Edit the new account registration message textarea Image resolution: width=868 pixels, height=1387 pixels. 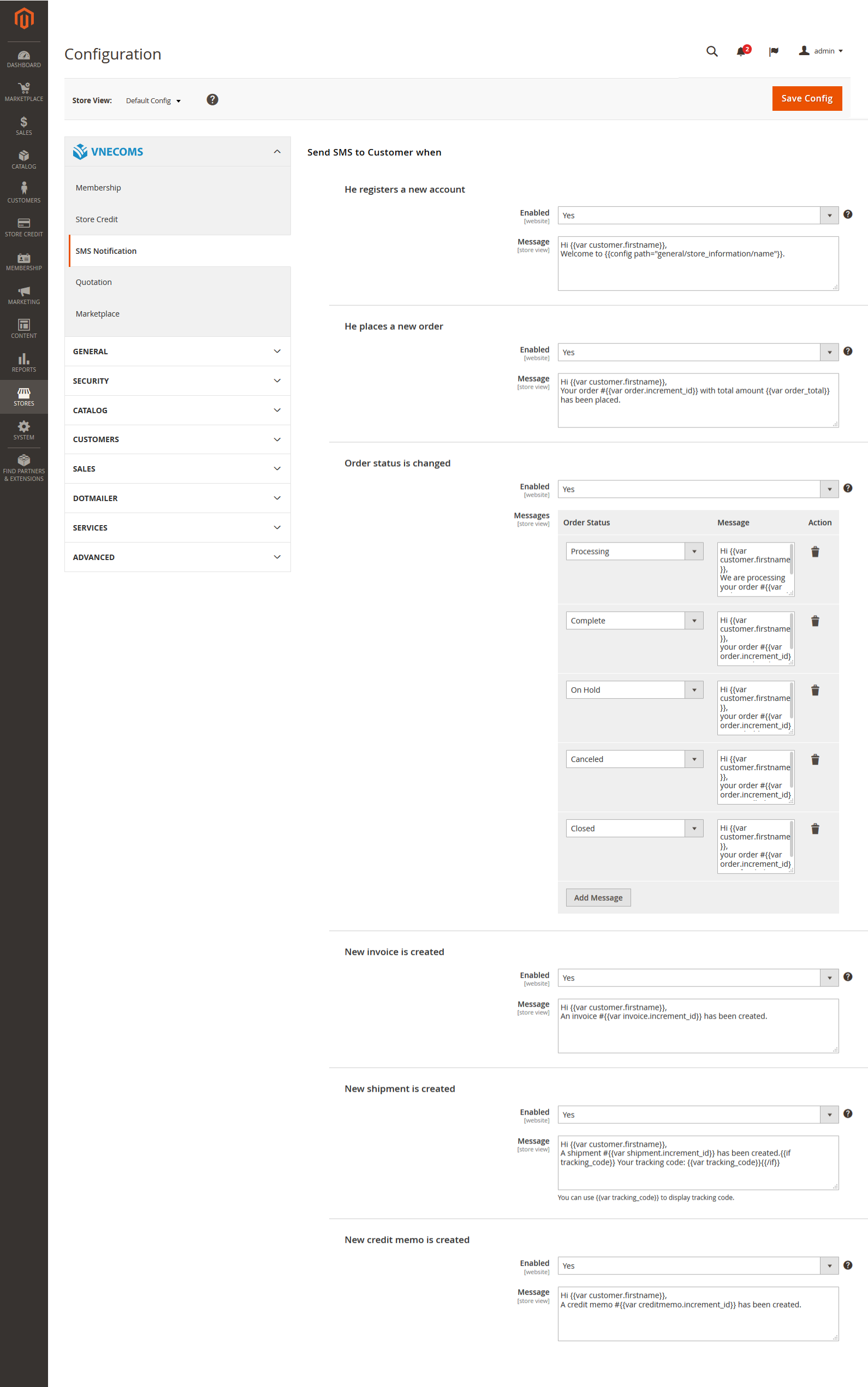[698, 264]
